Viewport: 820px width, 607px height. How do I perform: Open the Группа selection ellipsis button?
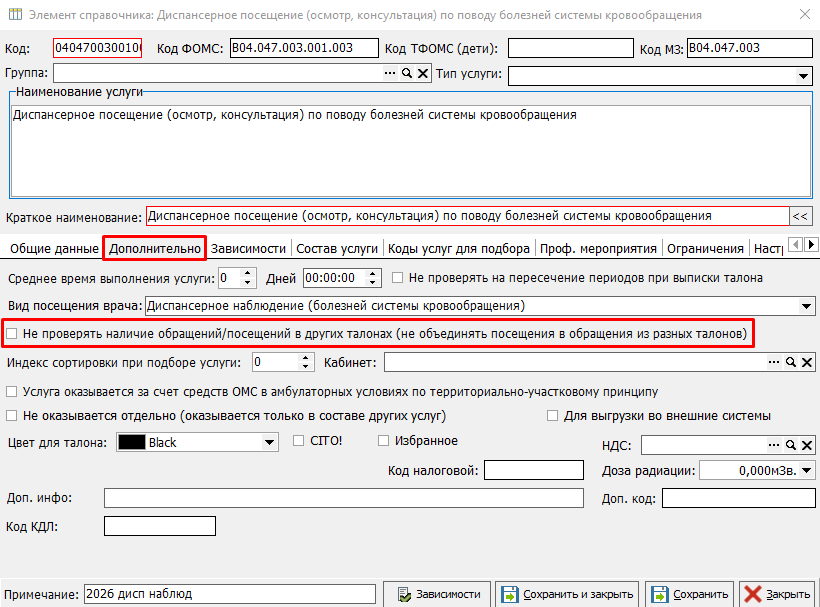(x=390, y=73)
